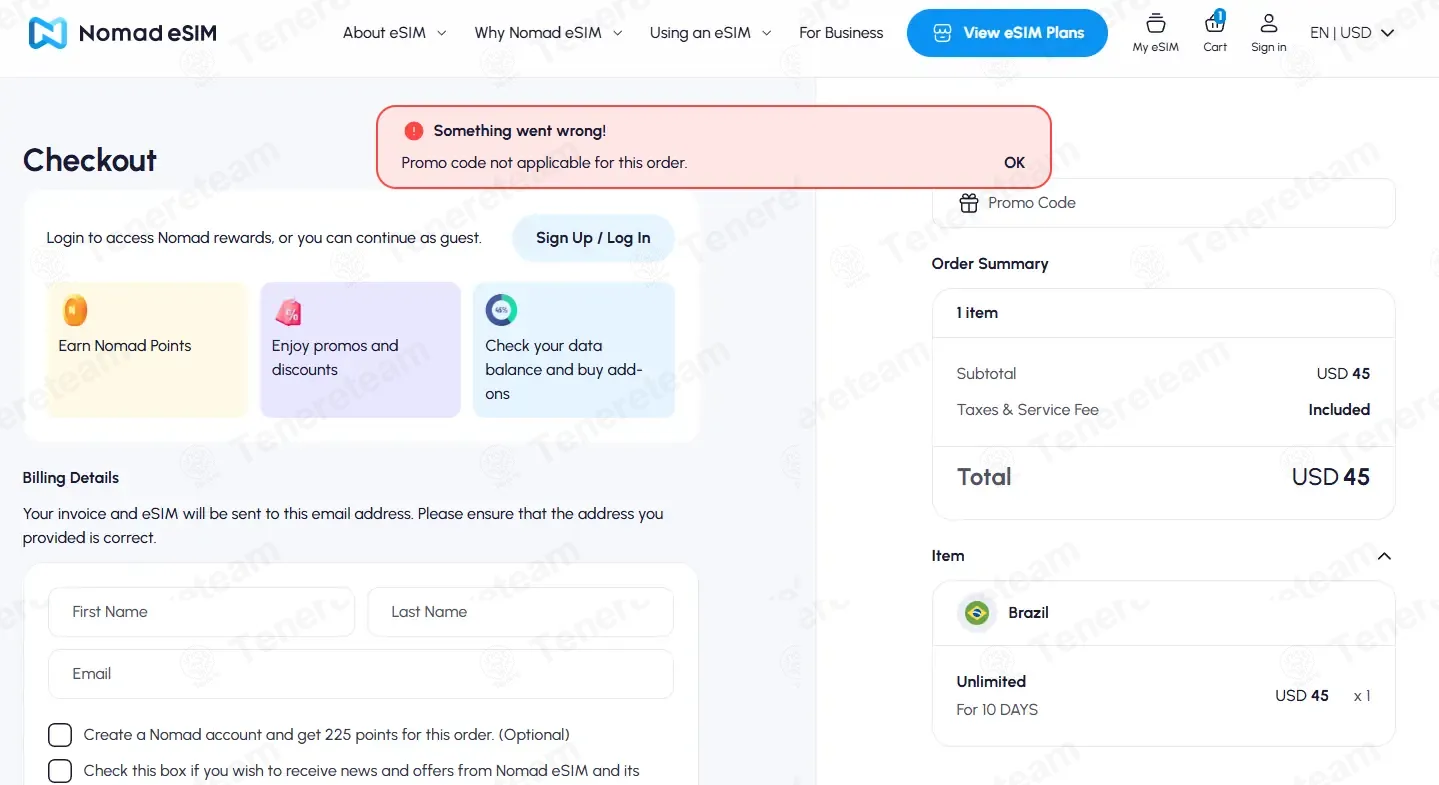The height and width of the screenshot is (785, 1439).
Task: Click the Sign in person icon
Action: point(1269,23)
